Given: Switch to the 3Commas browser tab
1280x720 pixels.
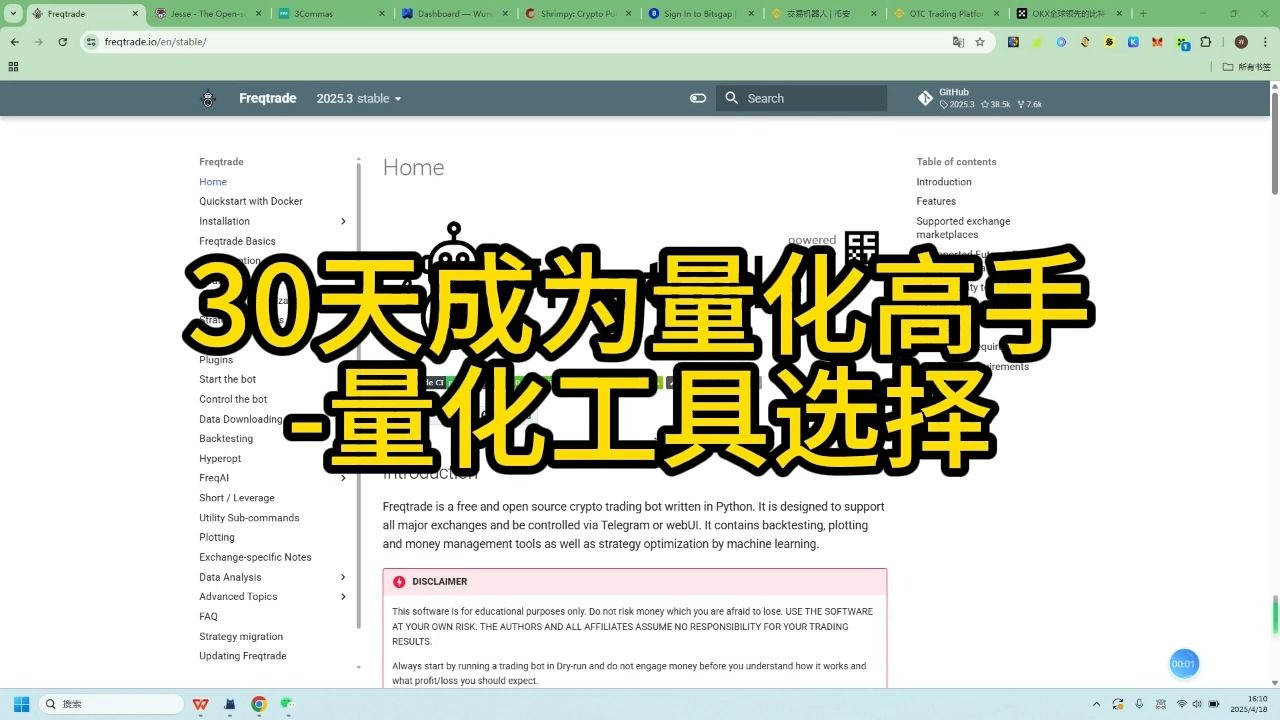Looking at the screenshot, I should pos(332,14).
